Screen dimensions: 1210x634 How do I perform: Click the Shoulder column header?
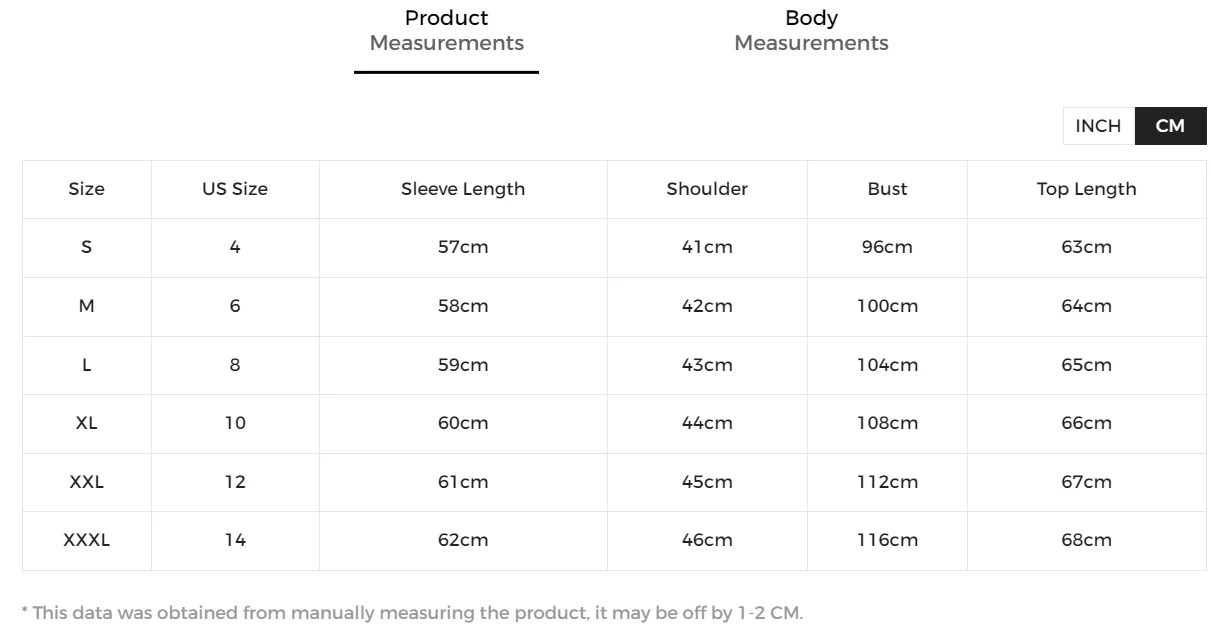707,189
